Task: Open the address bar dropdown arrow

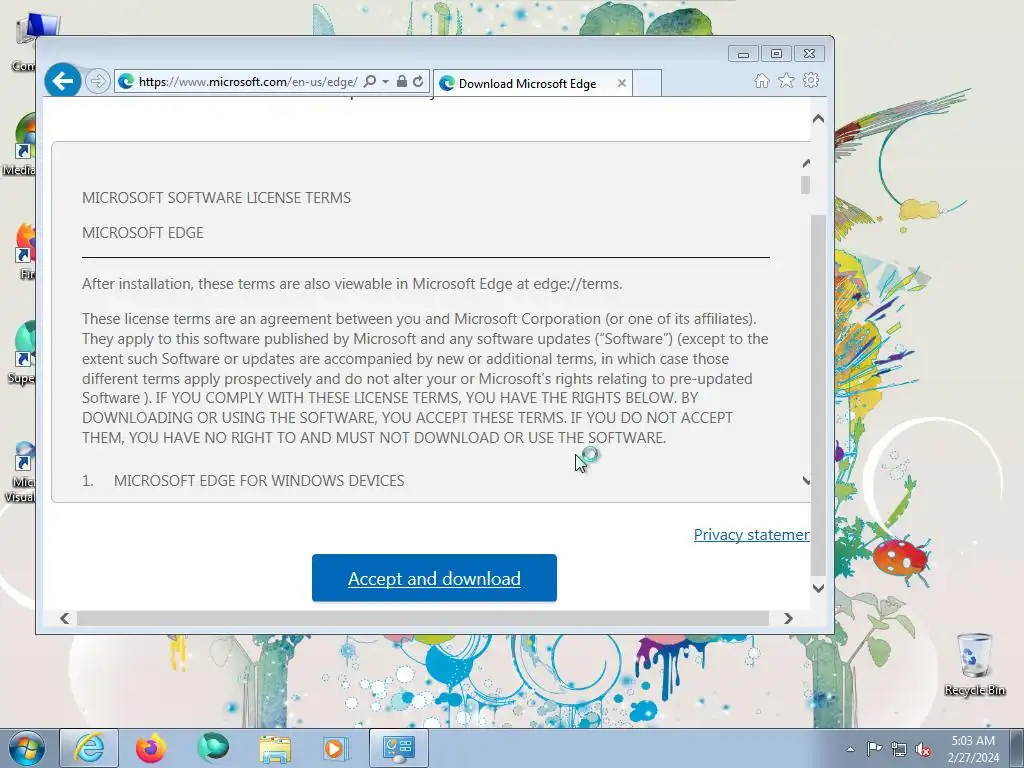Action: 385,82
